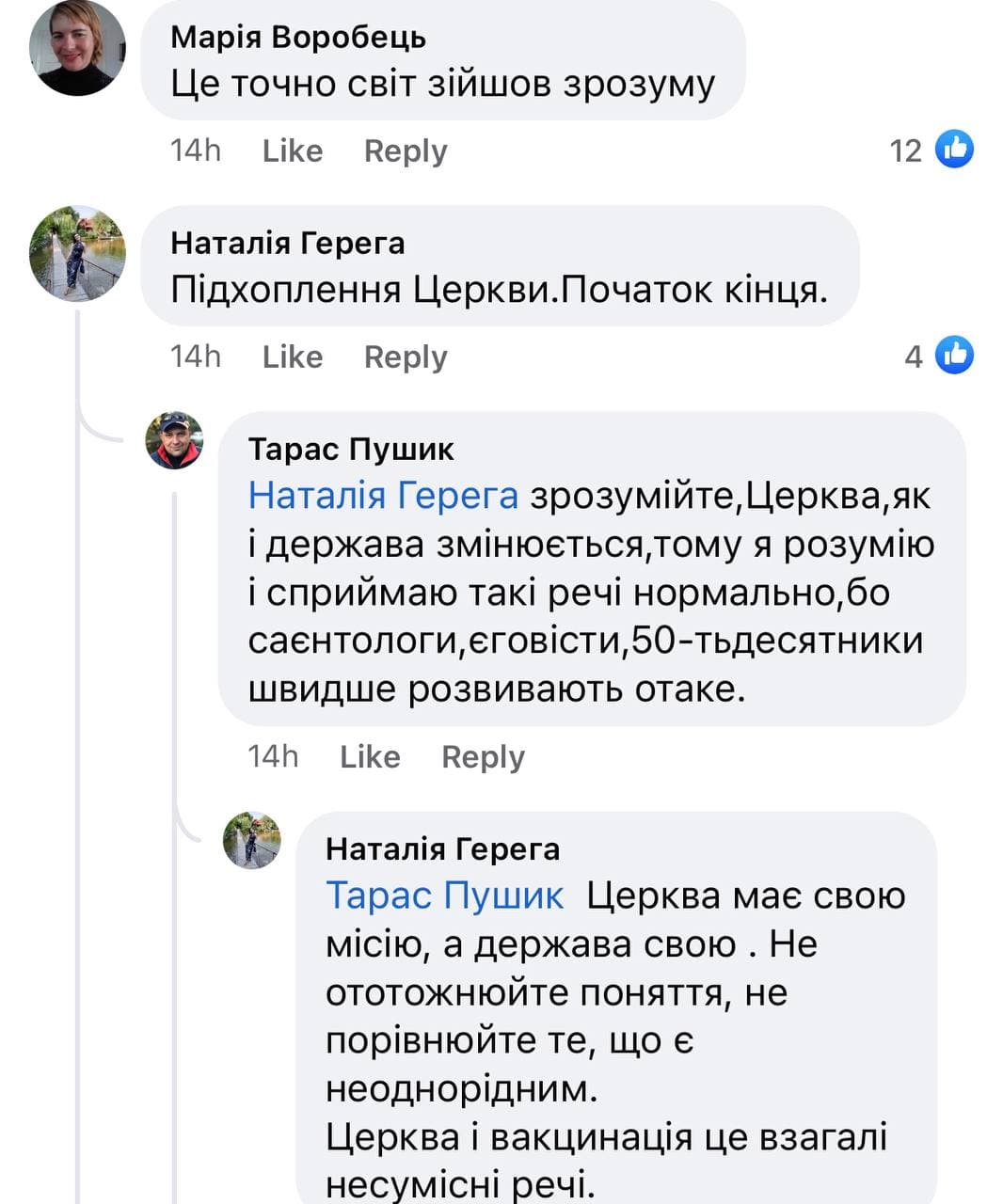
Task: Reply to Марія Воробець's comment
Action: pyautogui.click(x=406, y=150)
